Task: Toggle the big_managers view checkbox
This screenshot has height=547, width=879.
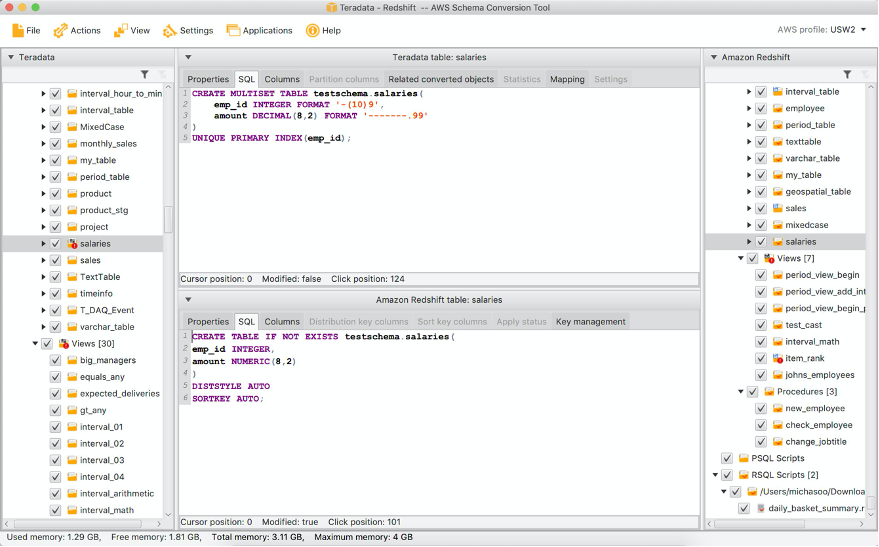Action: 56,360
